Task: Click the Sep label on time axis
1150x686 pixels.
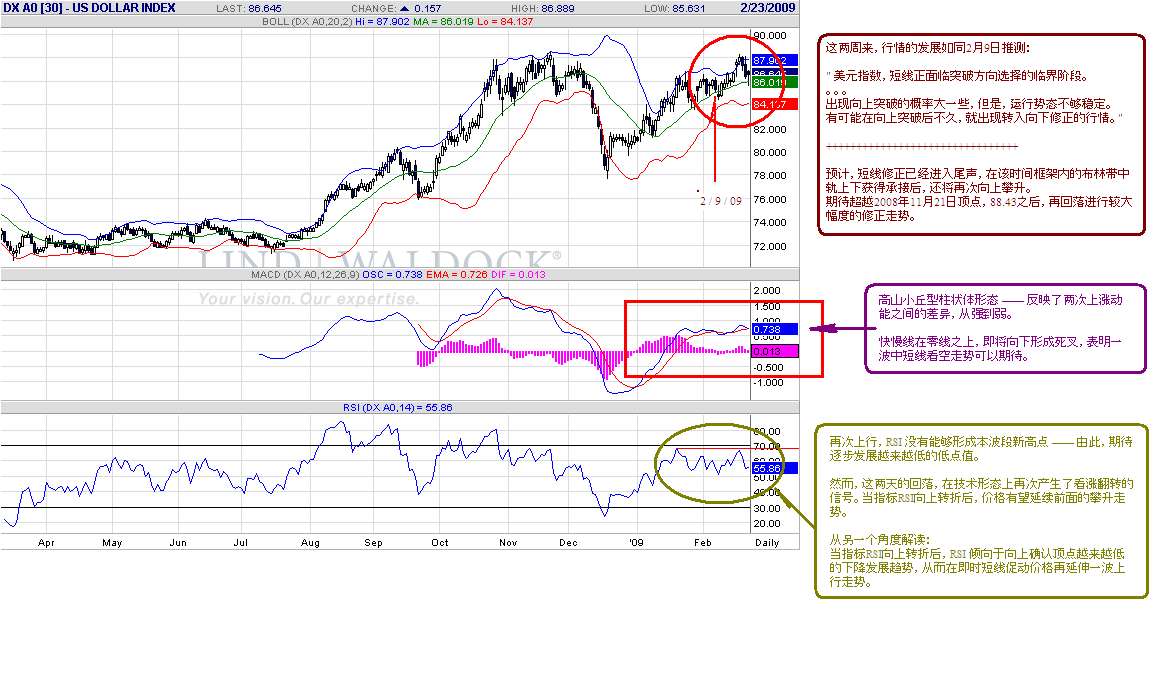Action: click(373, 543)
